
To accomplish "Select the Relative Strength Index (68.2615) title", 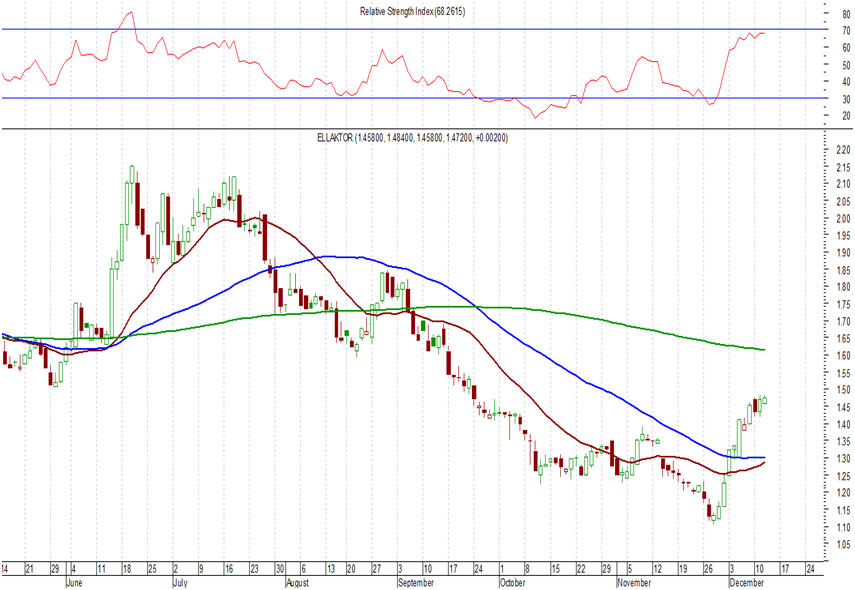I will (x=412, y=11).
